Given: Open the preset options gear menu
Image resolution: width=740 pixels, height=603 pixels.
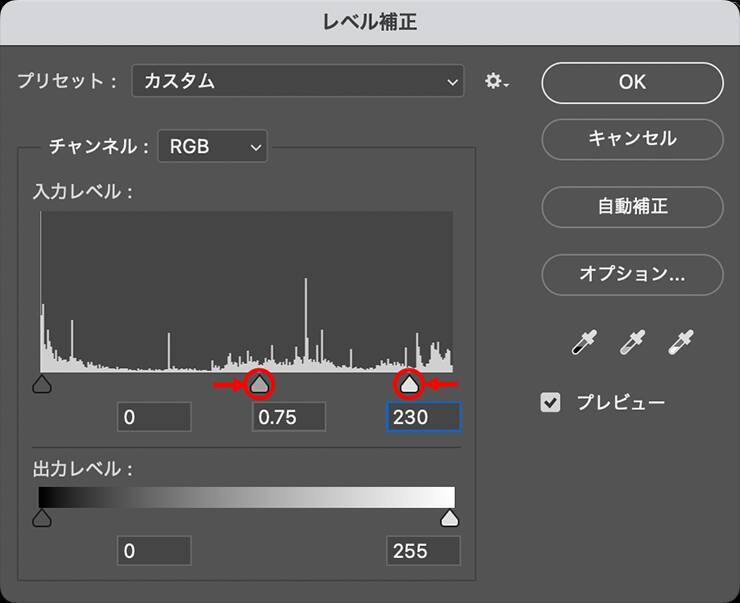Looking at the screenshot, I should click(496, 82).
